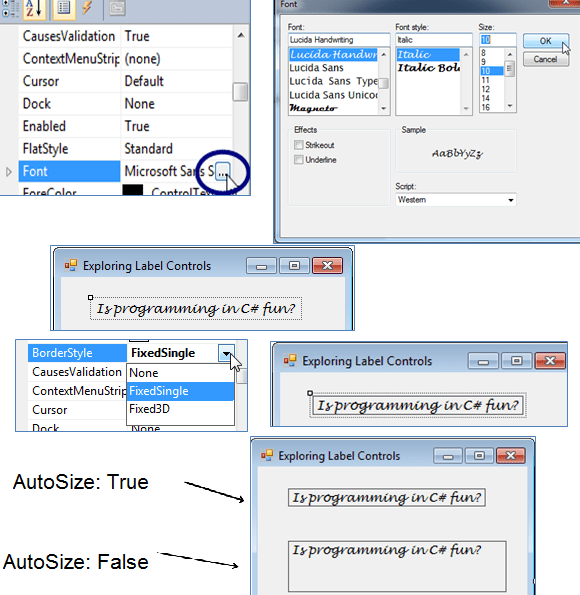Select None in BorderStyle dropdown list

click(x=180, y=373)
